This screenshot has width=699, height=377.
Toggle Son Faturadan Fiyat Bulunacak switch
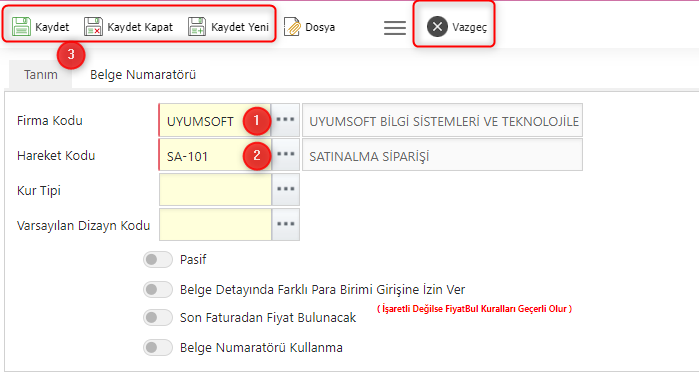pyautogui.click(x=158, y=318)
